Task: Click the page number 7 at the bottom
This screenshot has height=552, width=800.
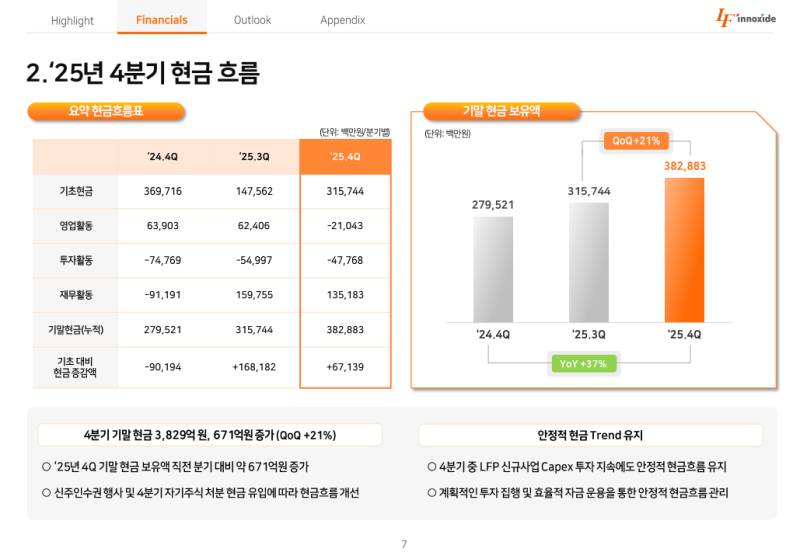Action: pyautogui.click(x=403, y=544)
